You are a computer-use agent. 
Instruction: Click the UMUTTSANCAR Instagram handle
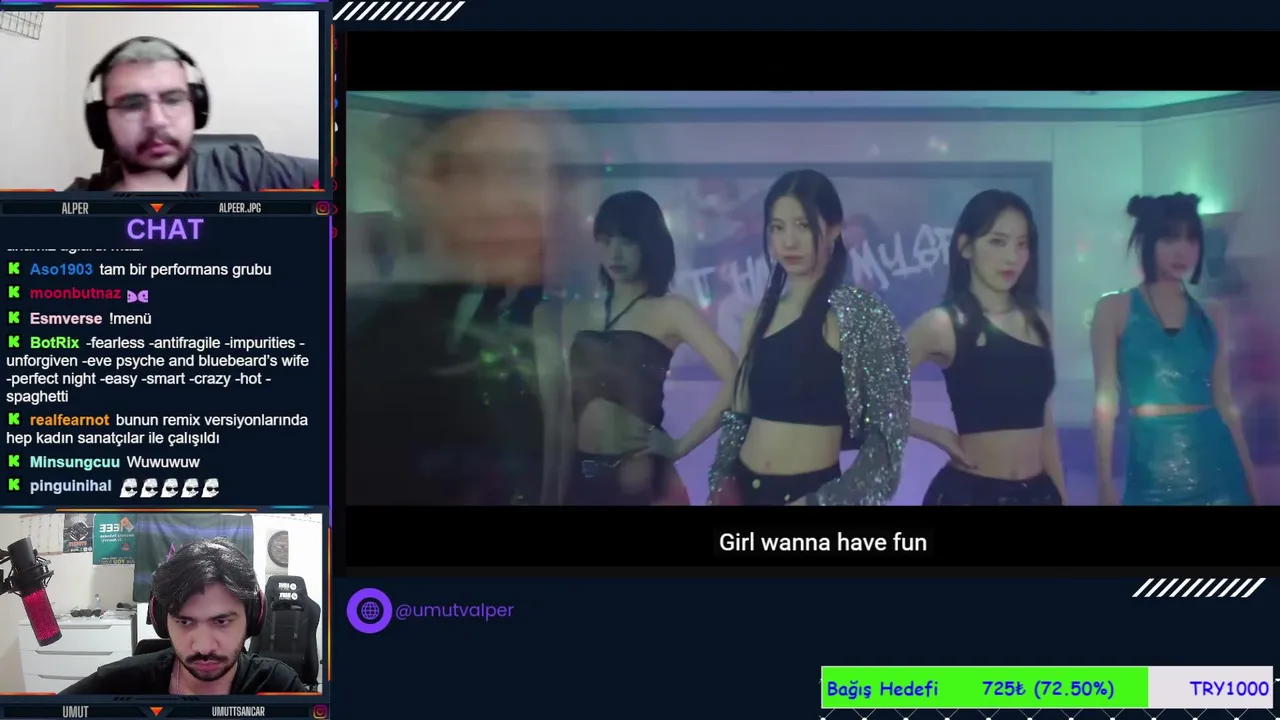pyautogui.click(x=238, y=712)
